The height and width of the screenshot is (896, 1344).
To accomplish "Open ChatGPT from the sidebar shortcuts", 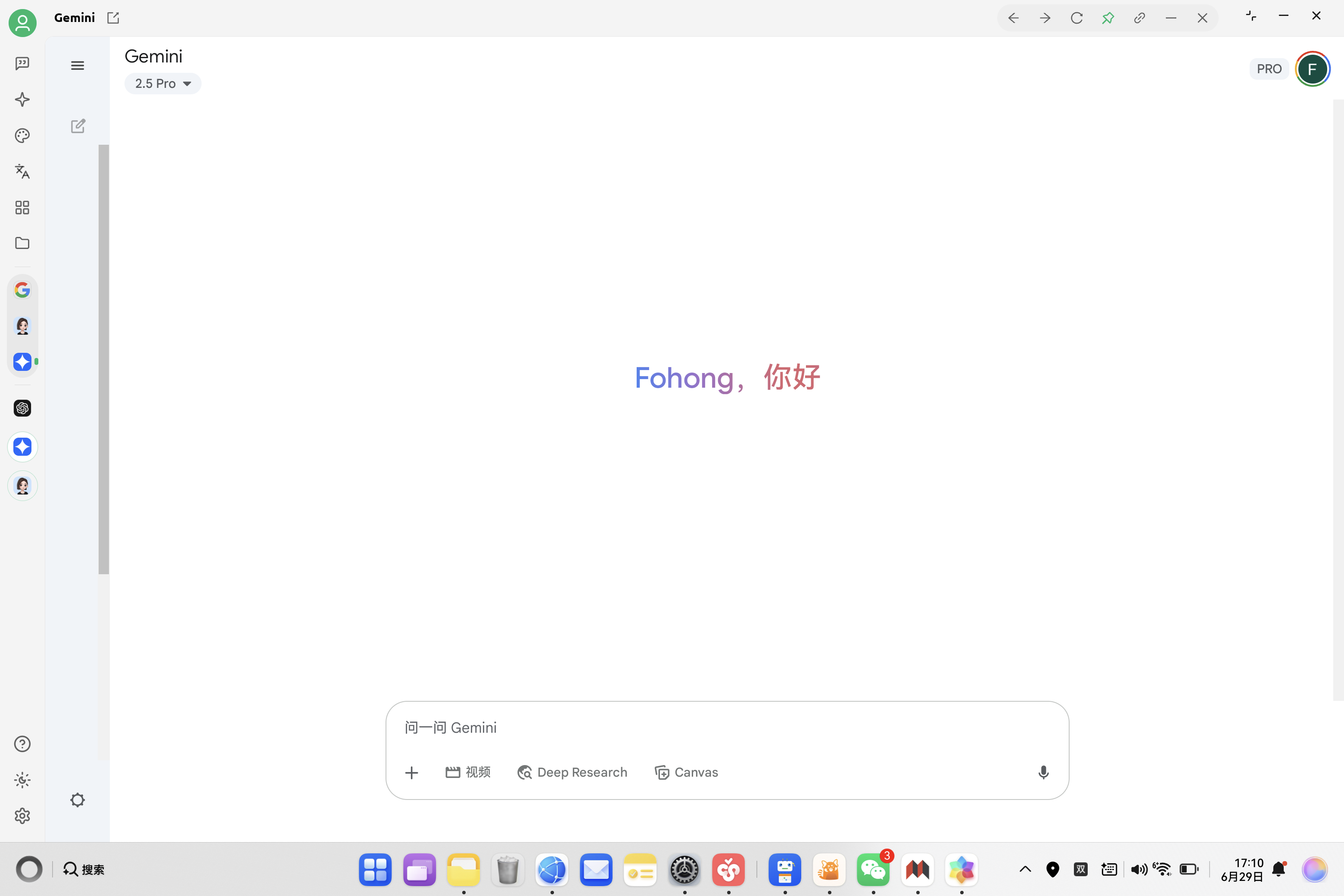I will pos(22,408).
